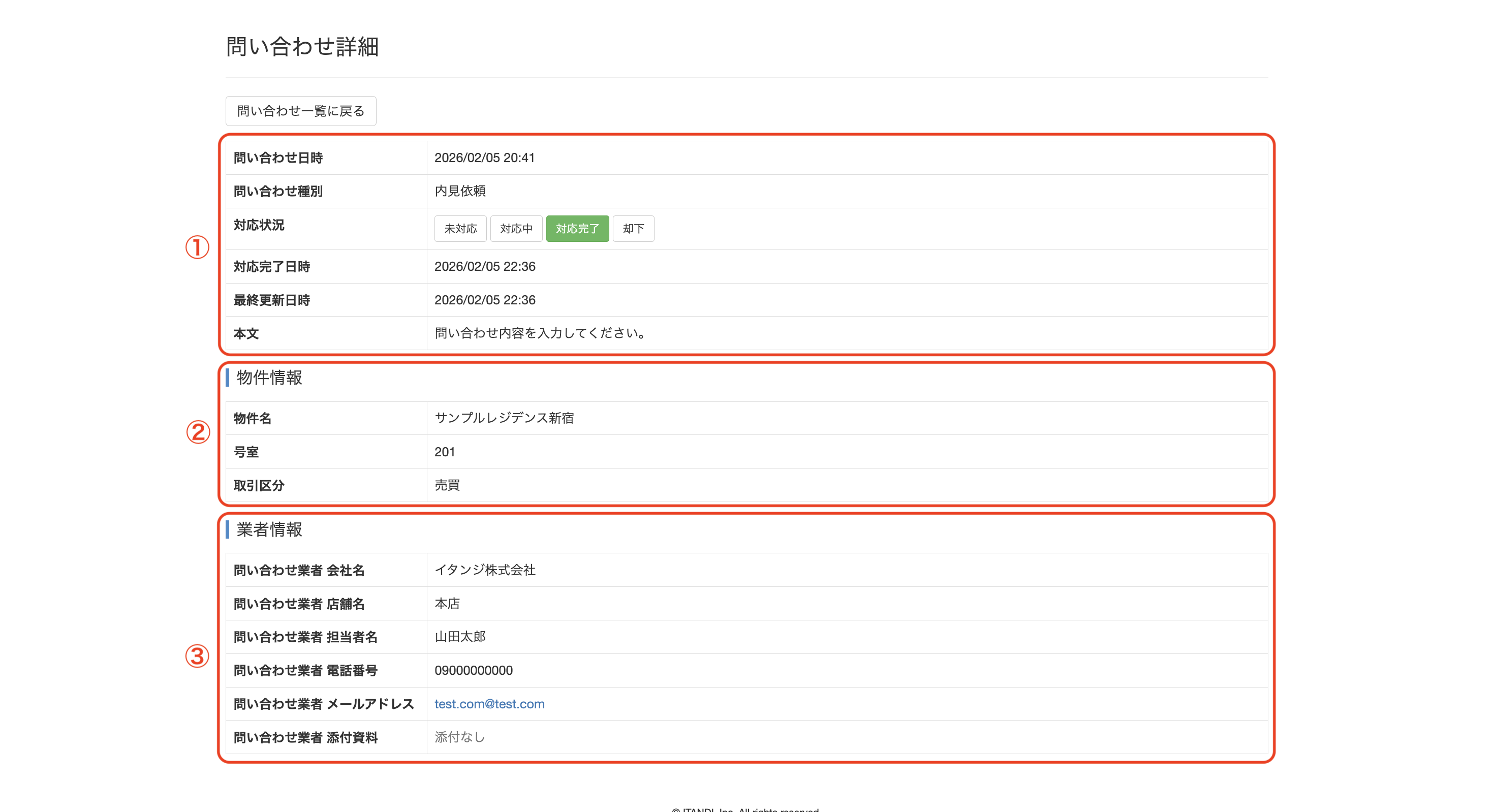Viewport: 1494px width, 812px height.
Task: Set status to 対応中
Action: point(516,229)
